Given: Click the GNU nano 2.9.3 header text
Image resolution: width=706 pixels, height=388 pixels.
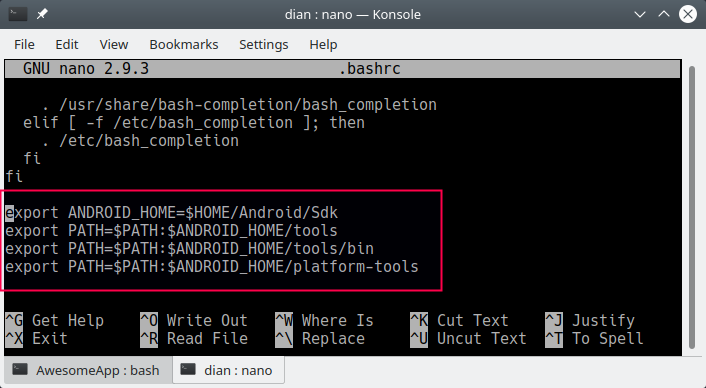Looking at the screenshot, I should [x=86, y=68].
